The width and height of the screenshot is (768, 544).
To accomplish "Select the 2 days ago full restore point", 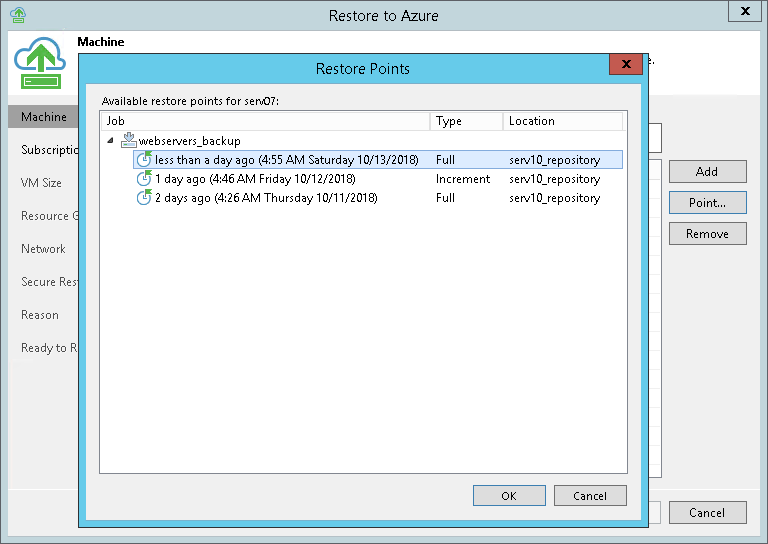I will tap(266, 198).
